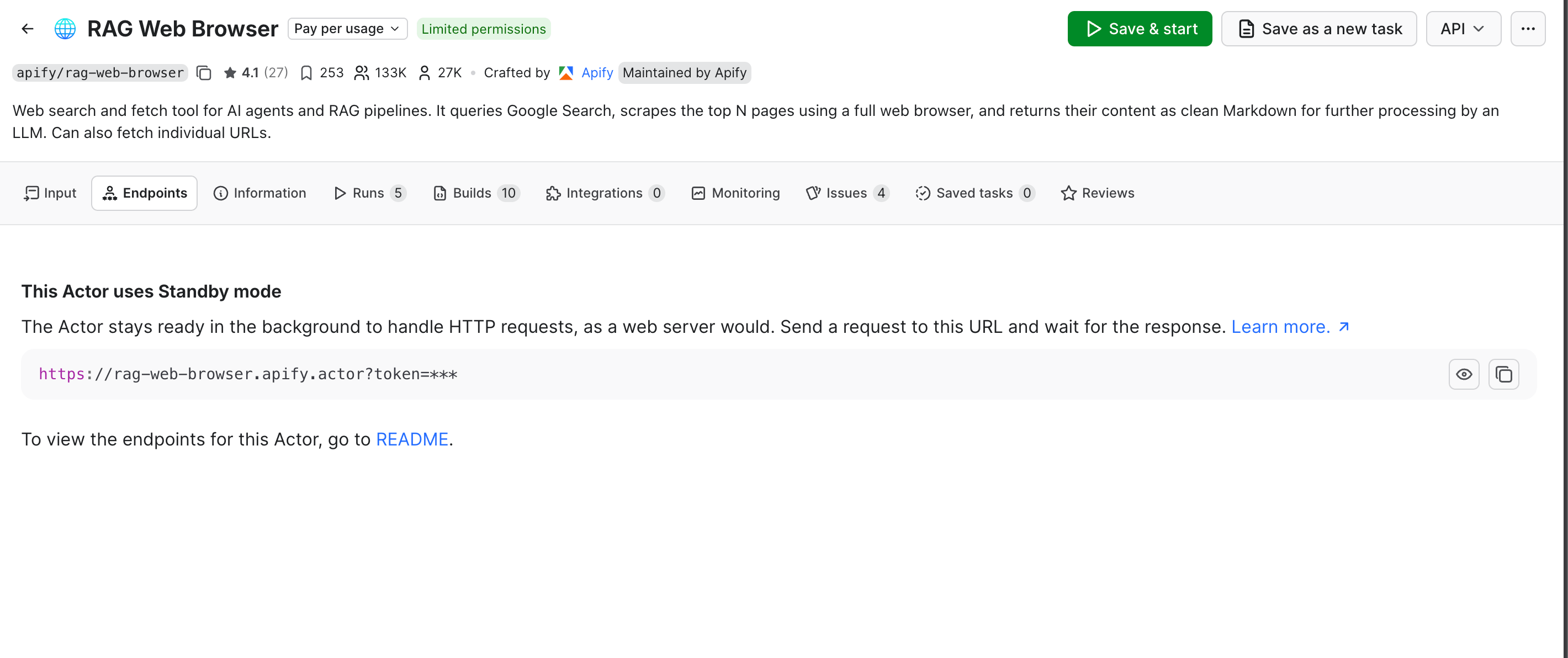Screen dimensions: 1568x658
Task: Open the more options ellipsis menu
Action: (x=1528, y=29)
